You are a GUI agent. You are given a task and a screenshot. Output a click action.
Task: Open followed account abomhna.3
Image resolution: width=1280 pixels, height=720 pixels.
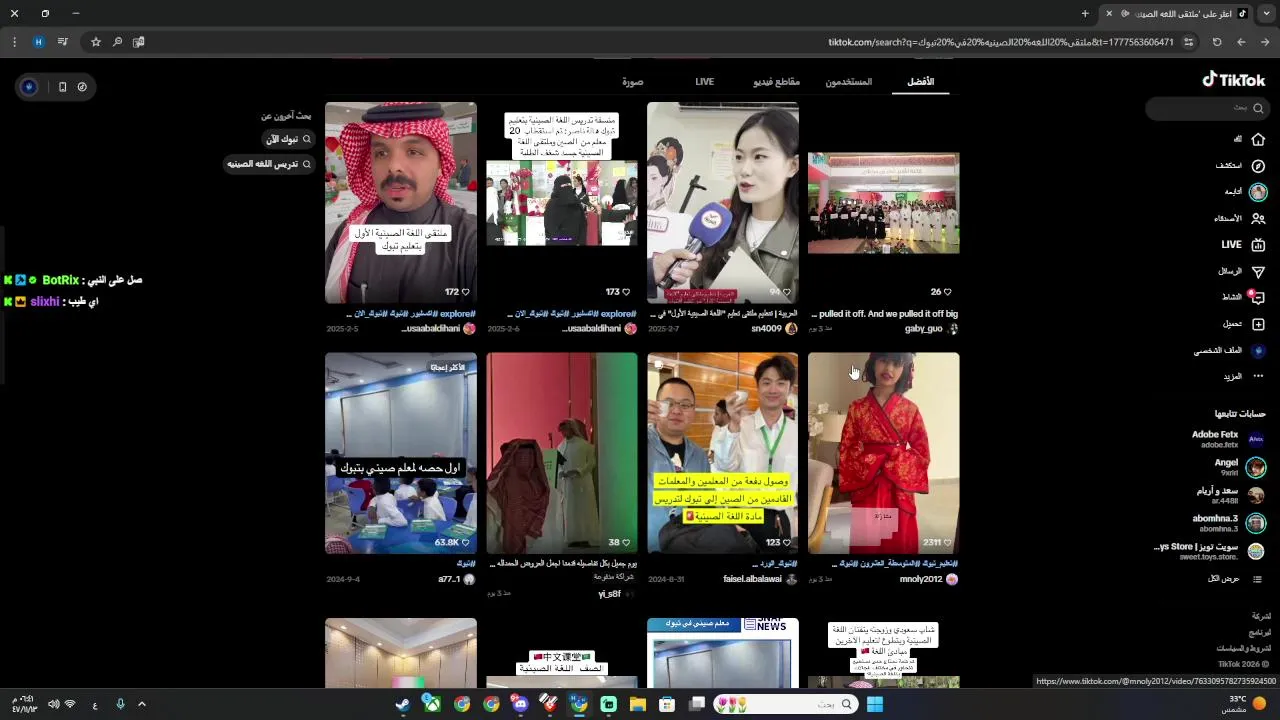(x=1227, y=523)
